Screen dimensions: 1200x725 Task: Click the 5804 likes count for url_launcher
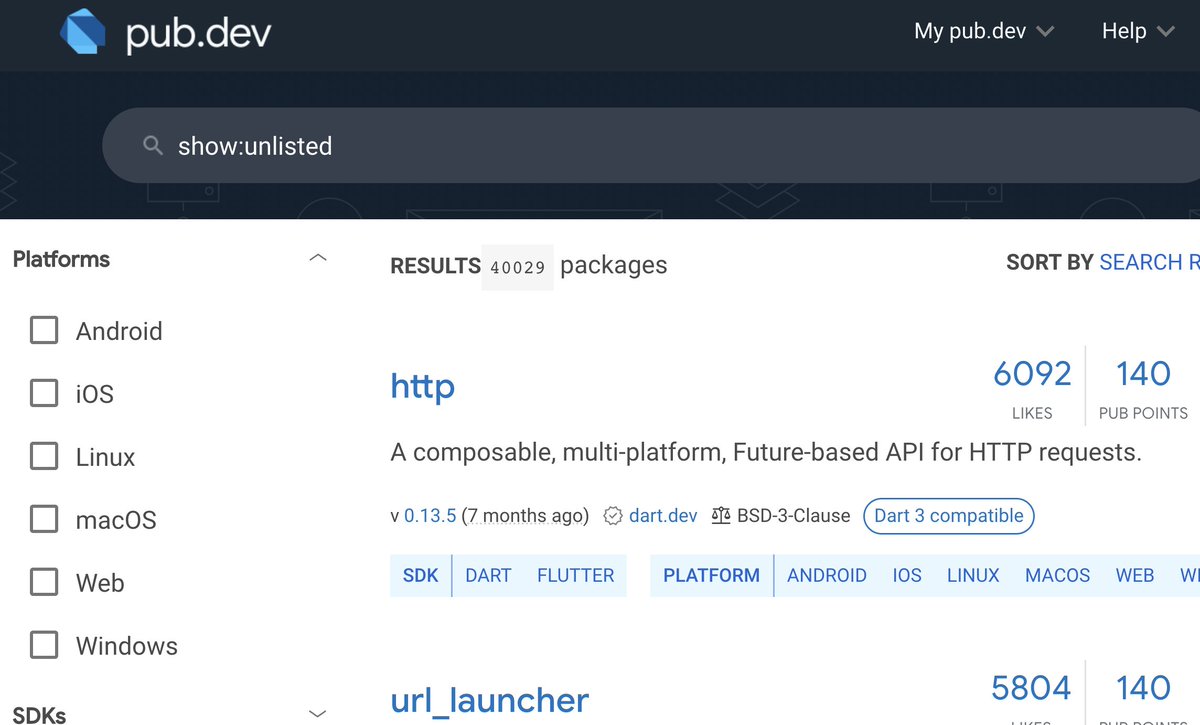(1031, 688)
